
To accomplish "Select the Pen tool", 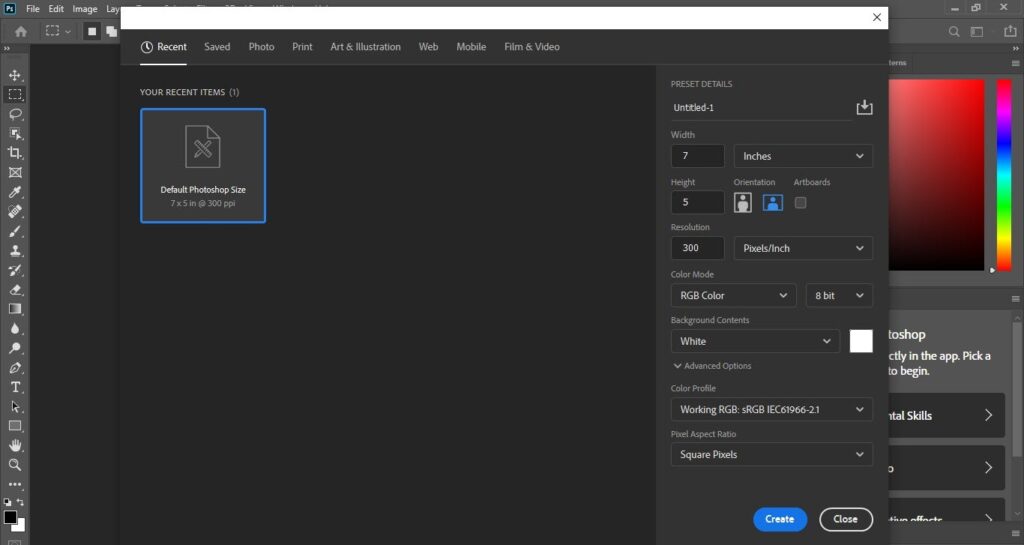I will pyautogui.click(x=14, y=367).
